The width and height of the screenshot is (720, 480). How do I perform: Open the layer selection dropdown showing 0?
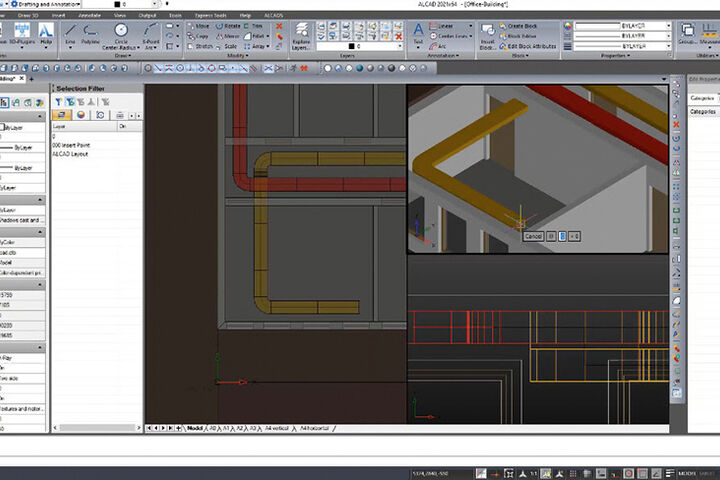coord(360,46)
